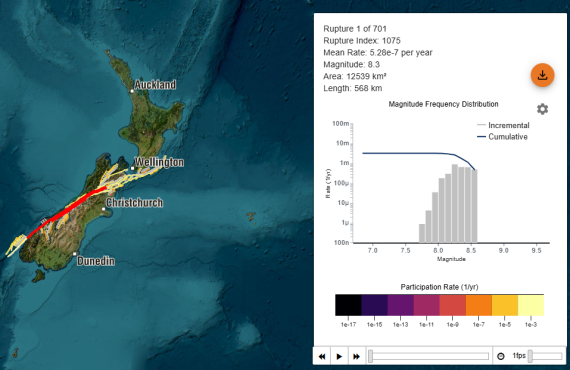Click the "9.5" x-axis tick label
Viewport: 570px width, 370px height.
click(536, 250)
